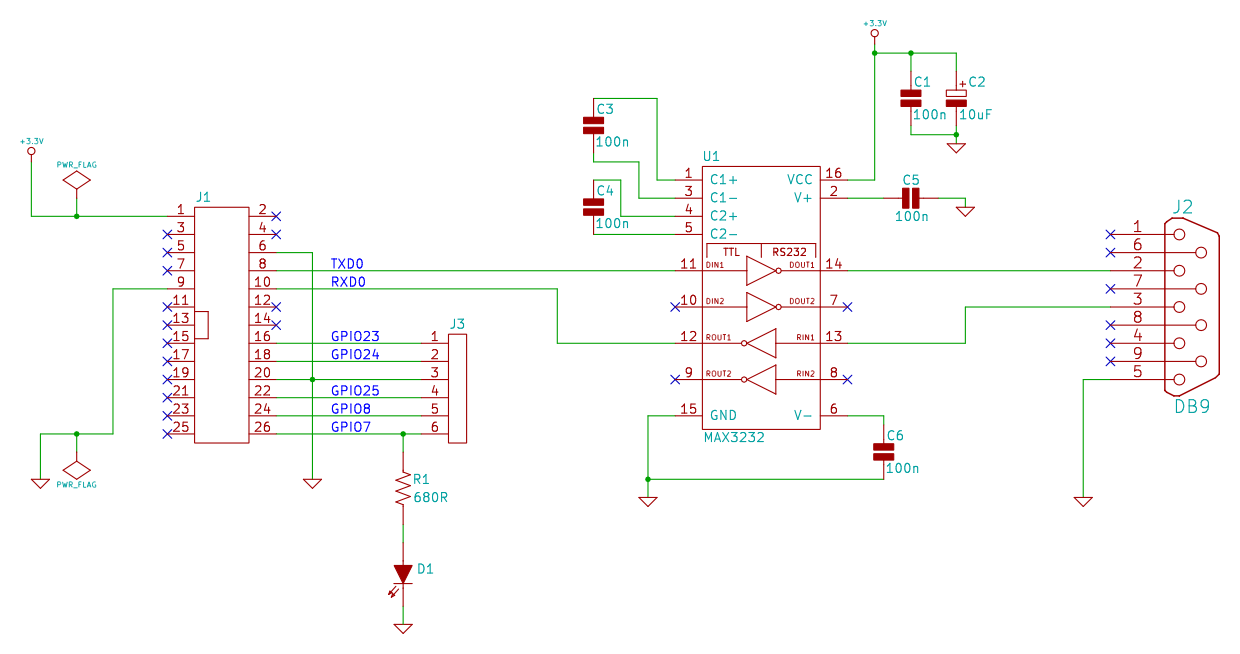Click the LED symbol D1

tap(402, 571)
